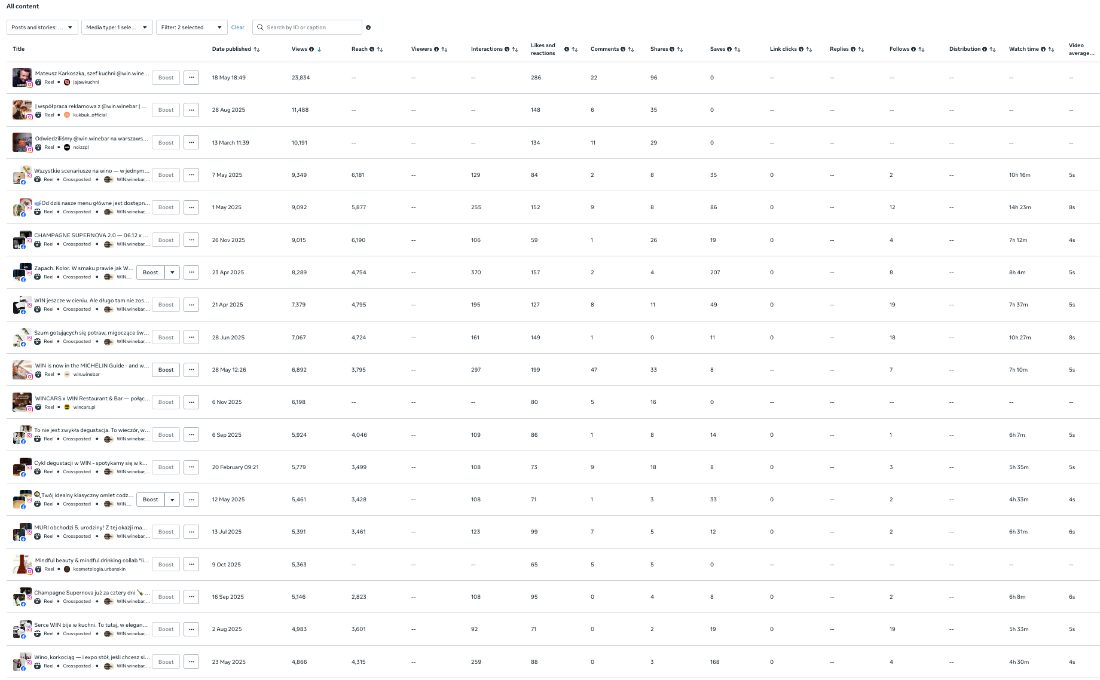This screenshot has height=680, width=1100.
Task: Click the '14h 23m' watch time value
Action: coord(1019,208)
